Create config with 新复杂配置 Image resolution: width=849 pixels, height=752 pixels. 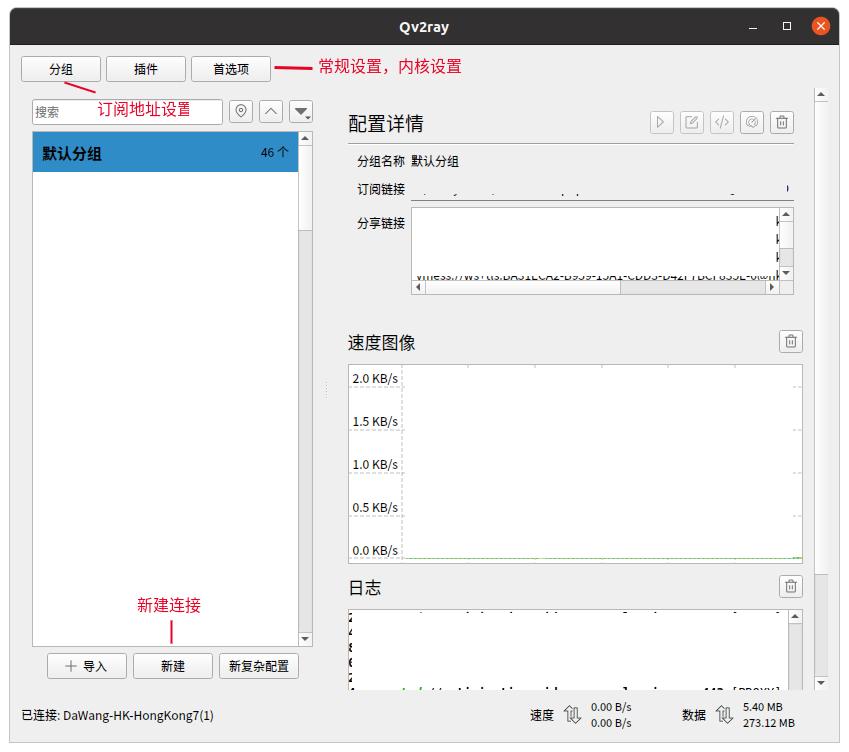pos(260,665)
